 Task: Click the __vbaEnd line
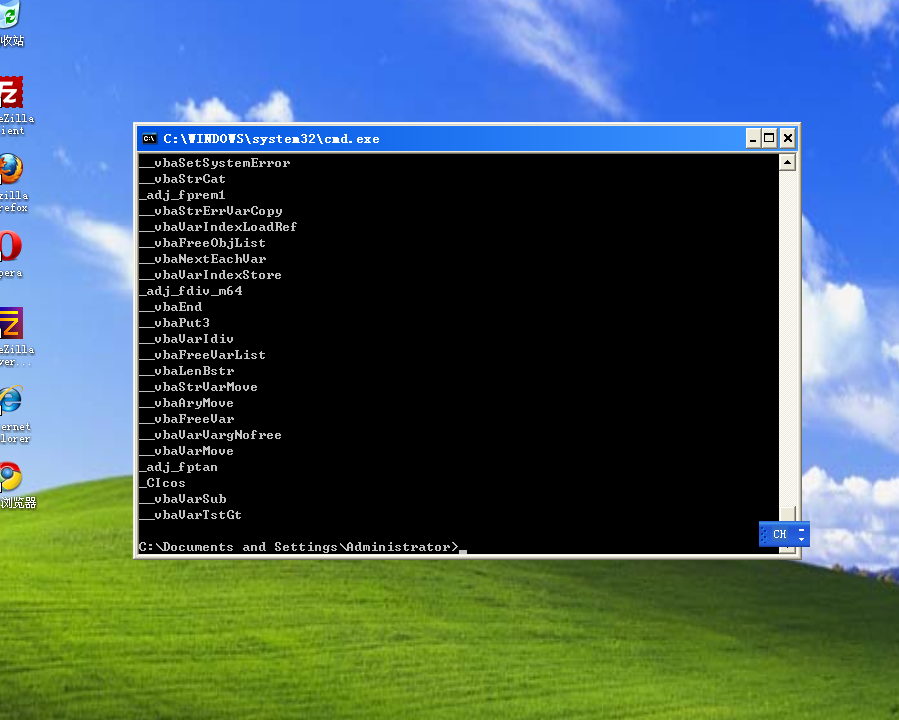click(x=171, y=308)
